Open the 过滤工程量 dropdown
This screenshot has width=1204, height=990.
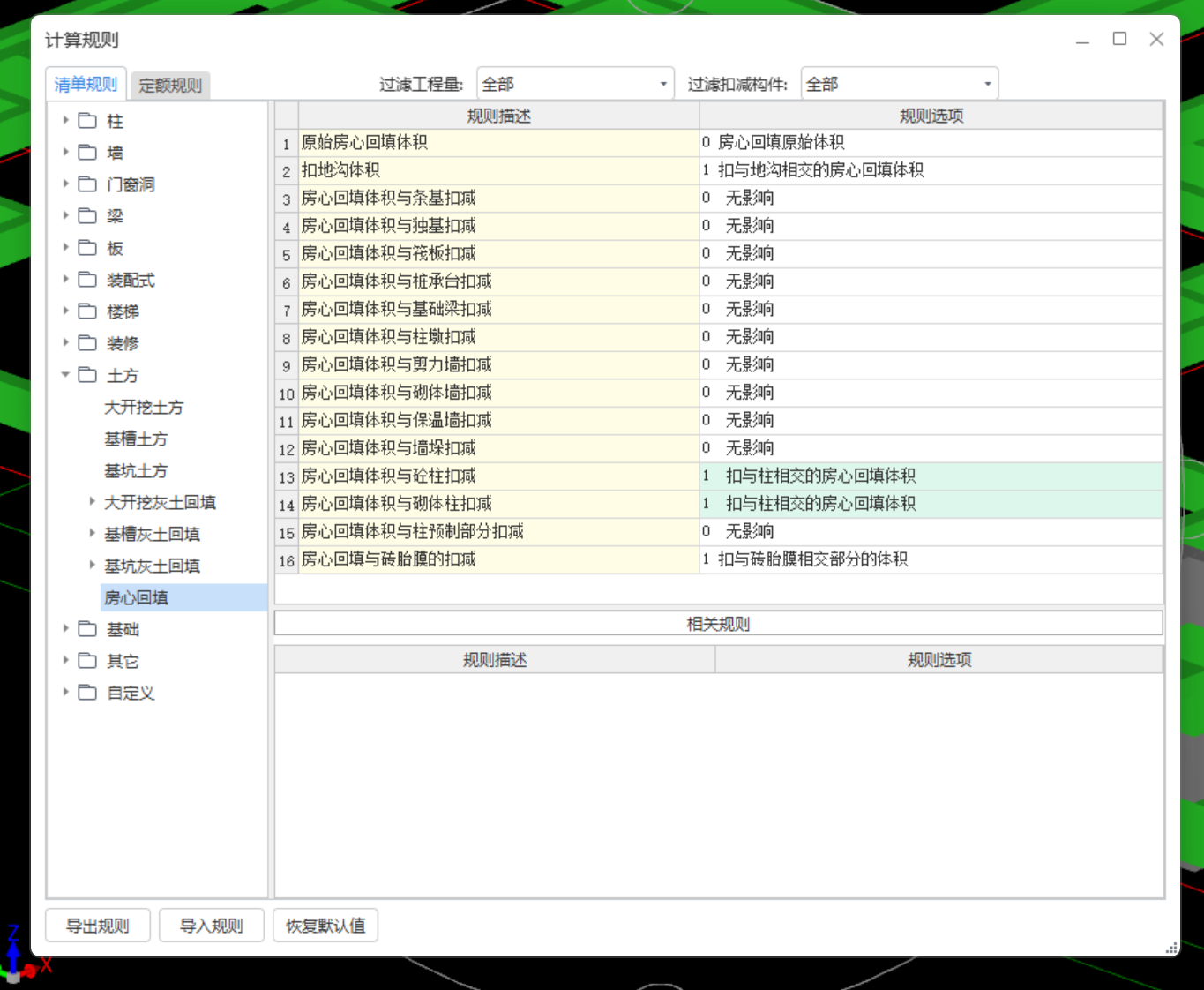point(575,84)
